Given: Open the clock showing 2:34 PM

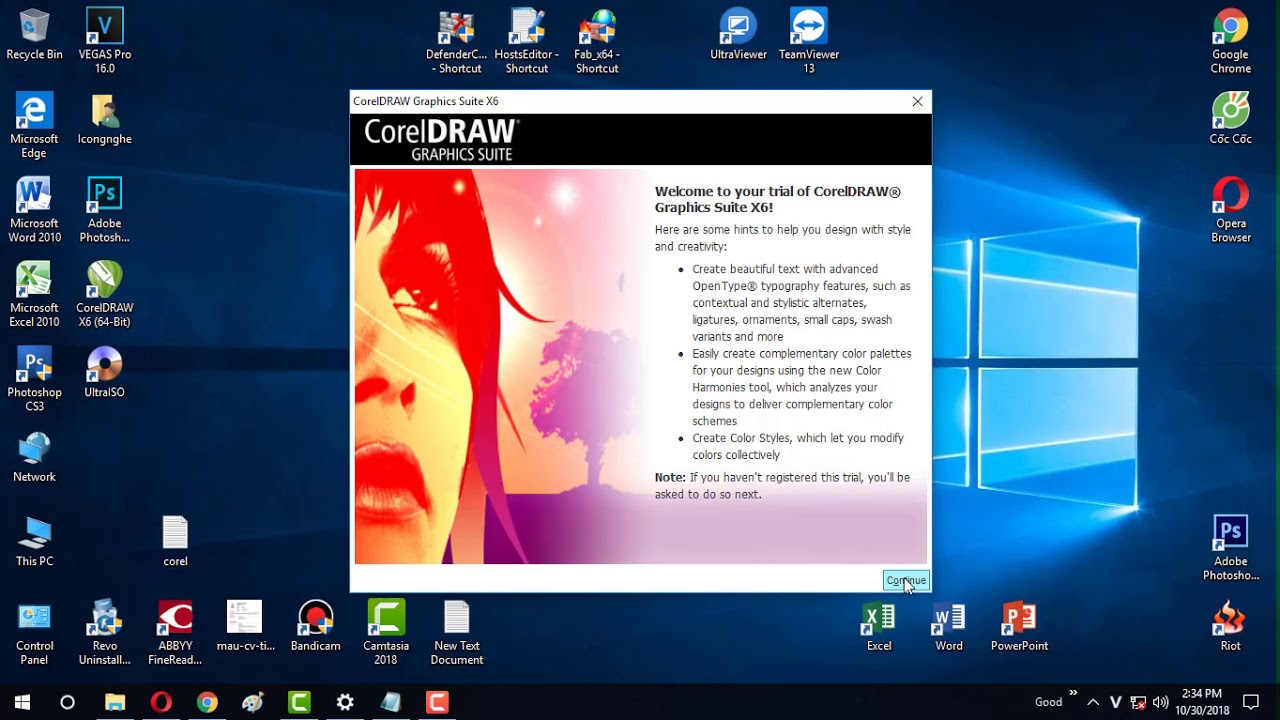Looking at the screenshot, I should pos(1201,702).
